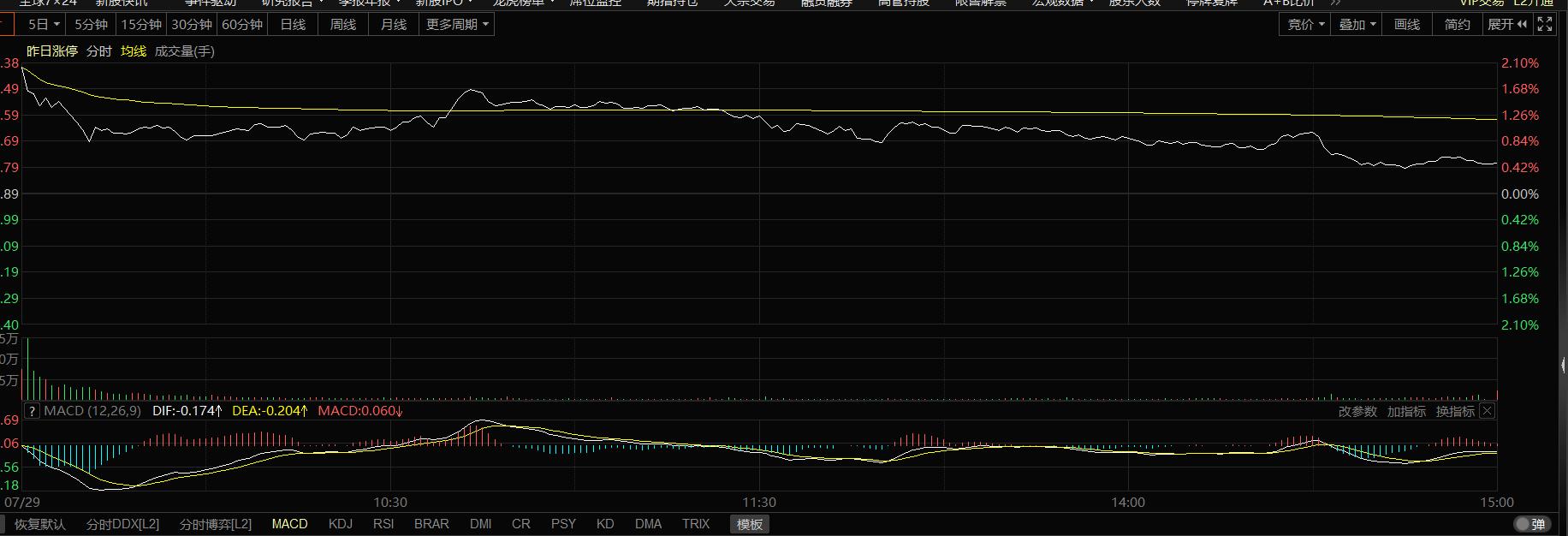This screenshot has width=1568, height=536.
Task: Click the 模板 template button
Action: pyautogui.click(x=750, y=524)
